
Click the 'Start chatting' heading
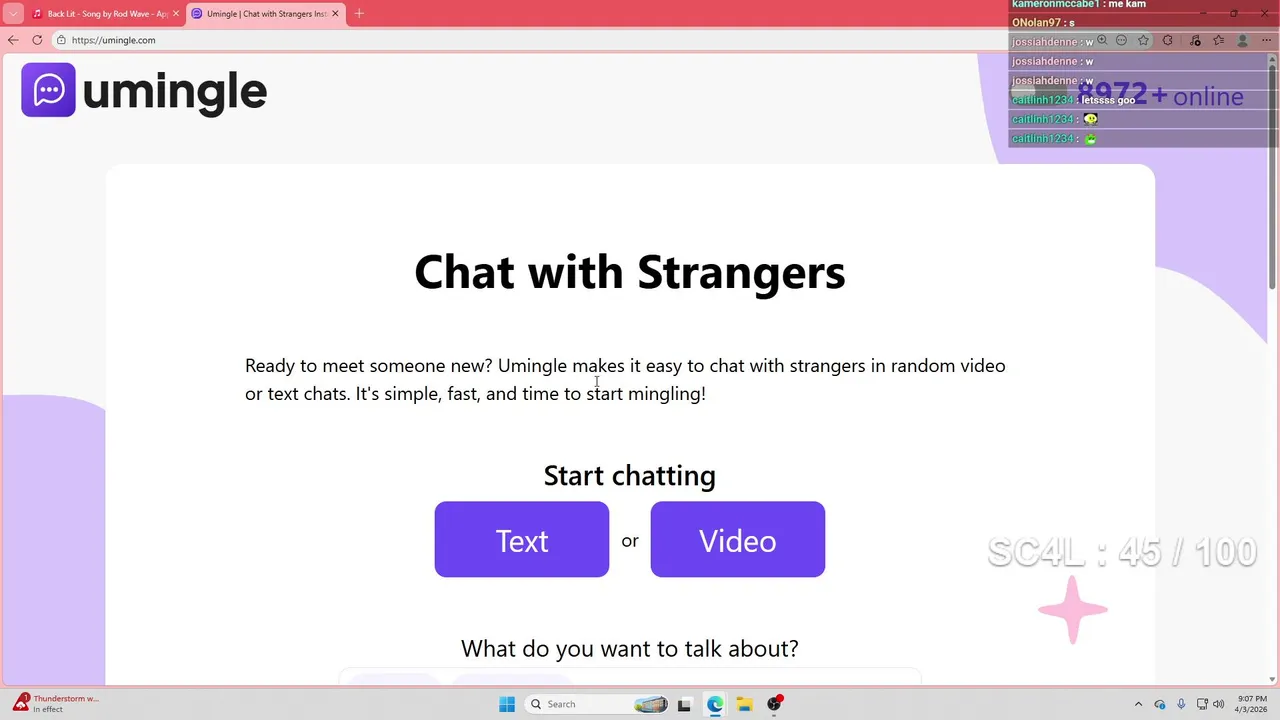[630, 475]
